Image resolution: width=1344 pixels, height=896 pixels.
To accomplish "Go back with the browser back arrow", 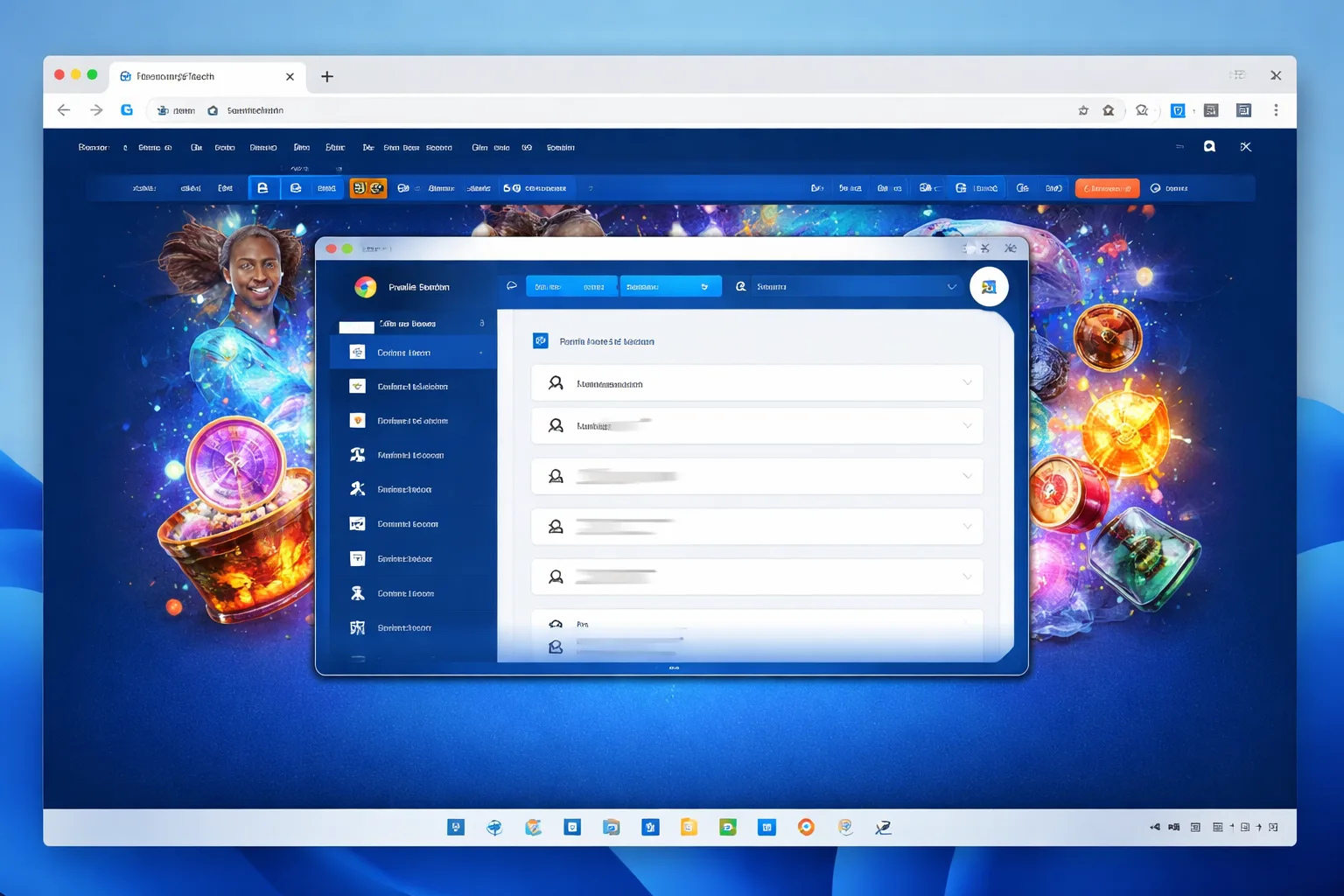I will click(63, 110).
